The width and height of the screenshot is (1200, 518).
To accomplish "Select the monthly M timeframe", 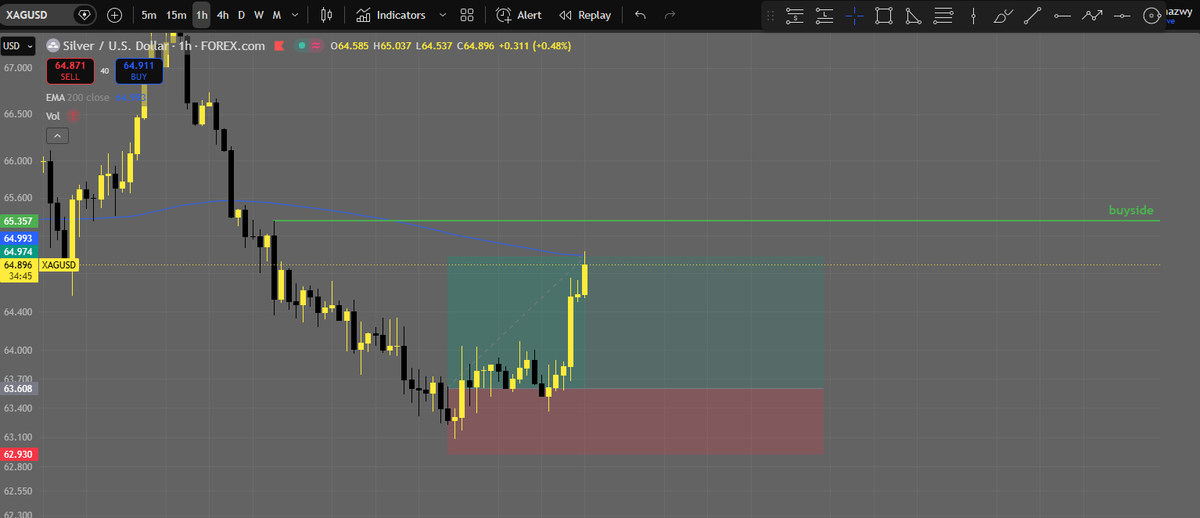I will click(277, 15).
